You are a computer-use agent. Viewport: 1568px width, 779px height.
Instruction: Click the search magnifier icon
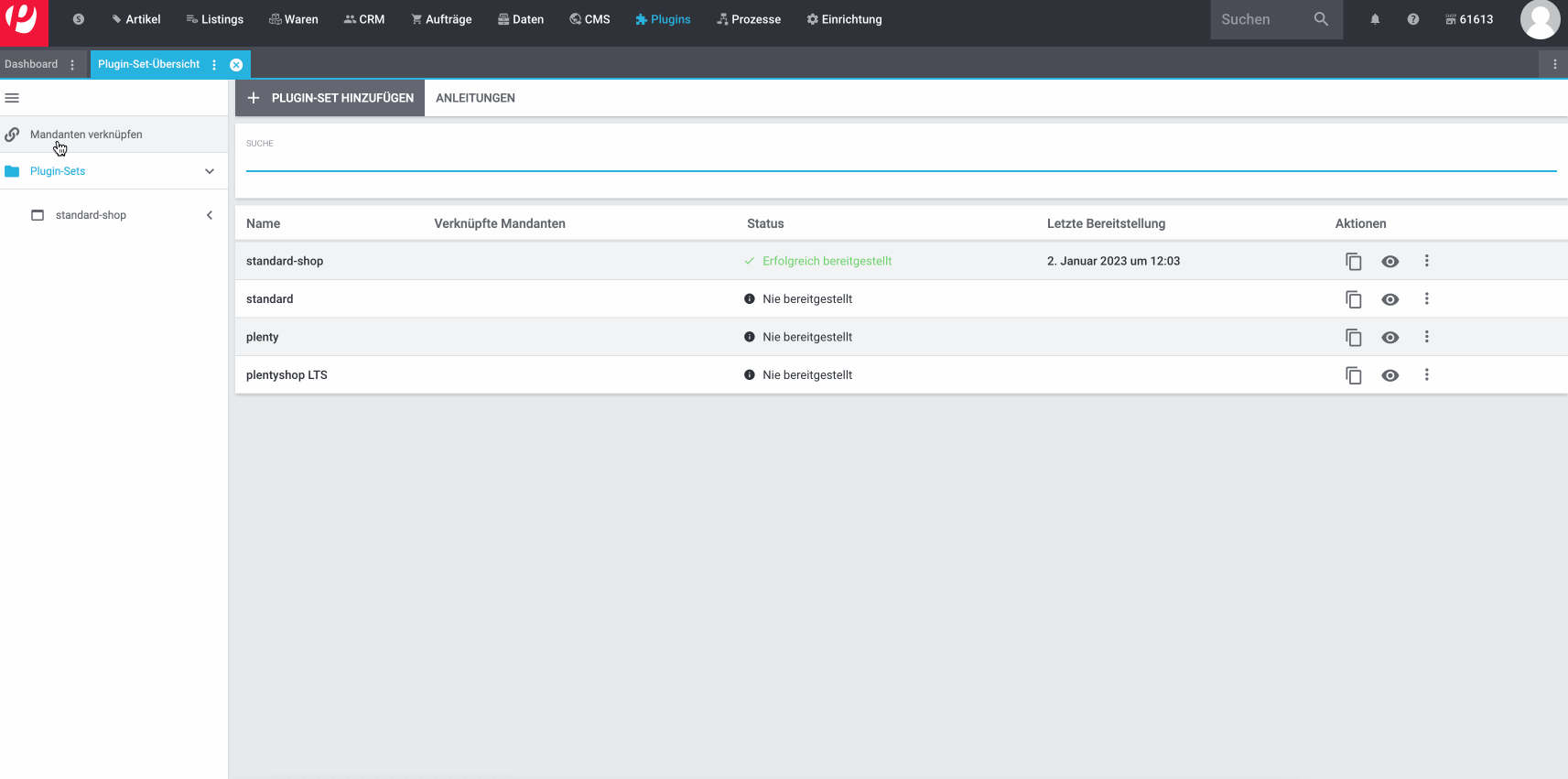tap(1320, 19)
